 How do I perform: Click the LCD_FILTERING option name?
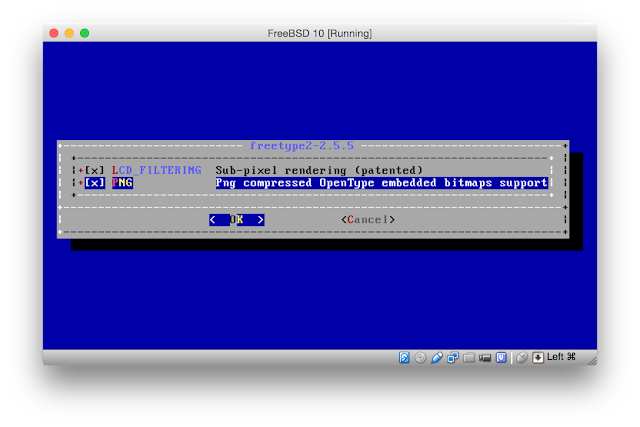coord(157,170)
